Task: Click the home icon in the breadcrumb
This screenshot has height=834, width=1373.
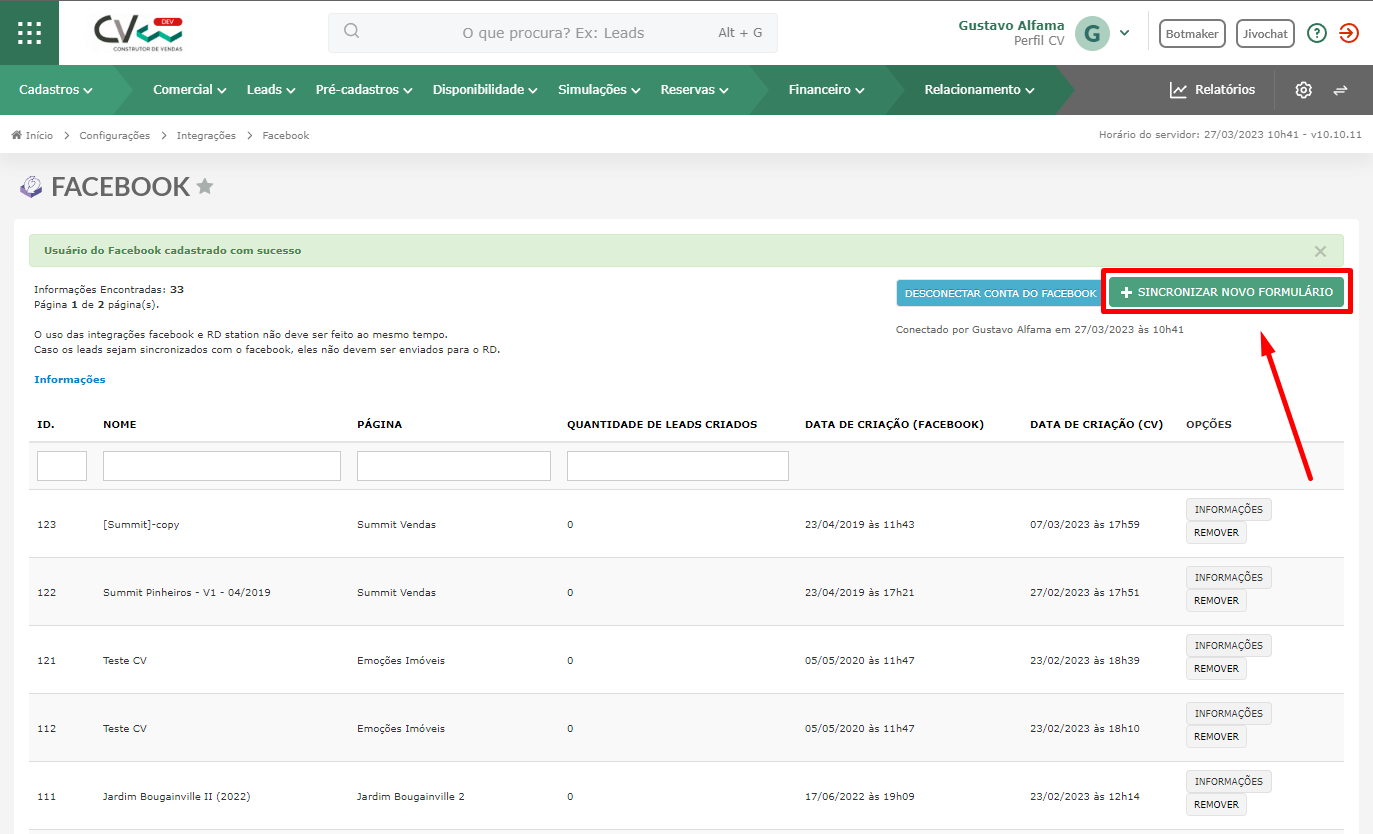Action: tap(17, 135)
